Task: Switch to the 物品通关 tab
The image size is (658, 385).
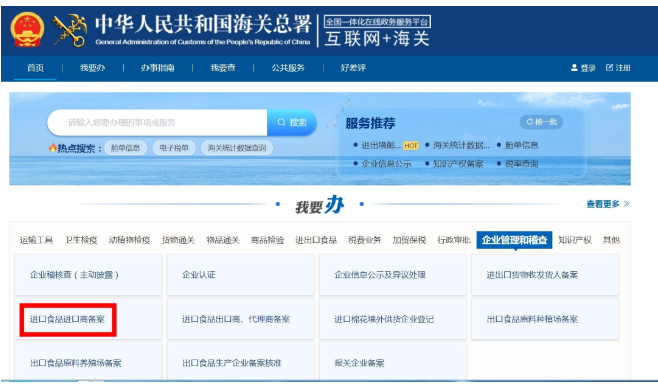Action: pyautogui.click(x=223, y=240)
